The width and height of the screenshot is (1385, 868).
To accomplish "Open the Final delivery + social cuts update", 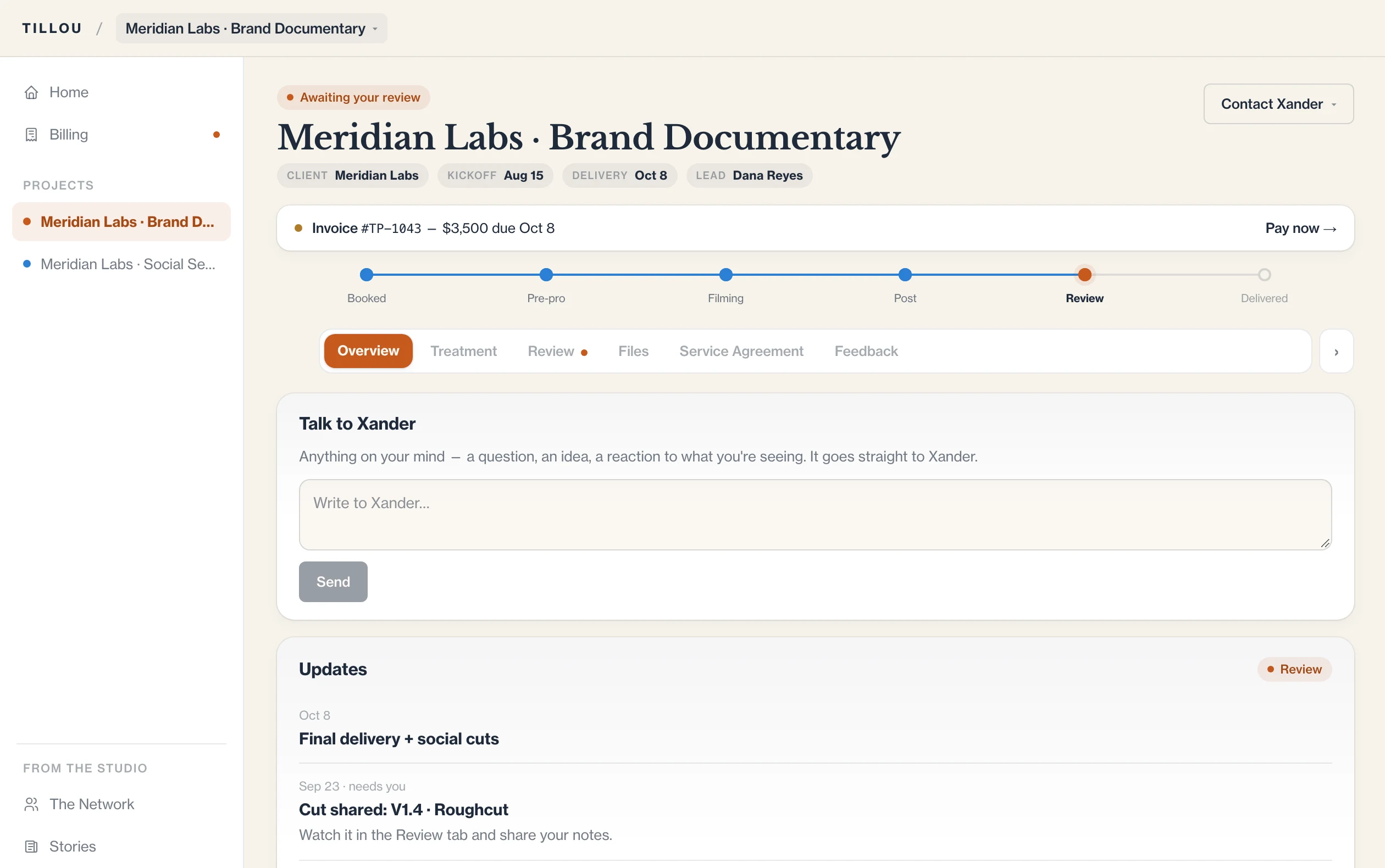I will [398, 739].
